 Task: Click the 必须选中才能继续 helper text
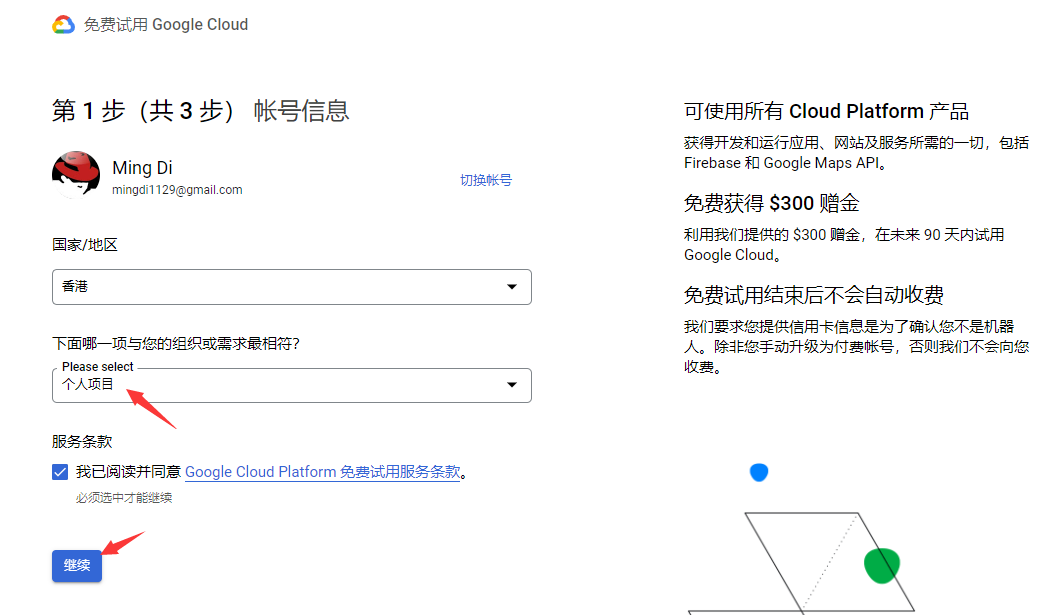(x=124, y=498)
